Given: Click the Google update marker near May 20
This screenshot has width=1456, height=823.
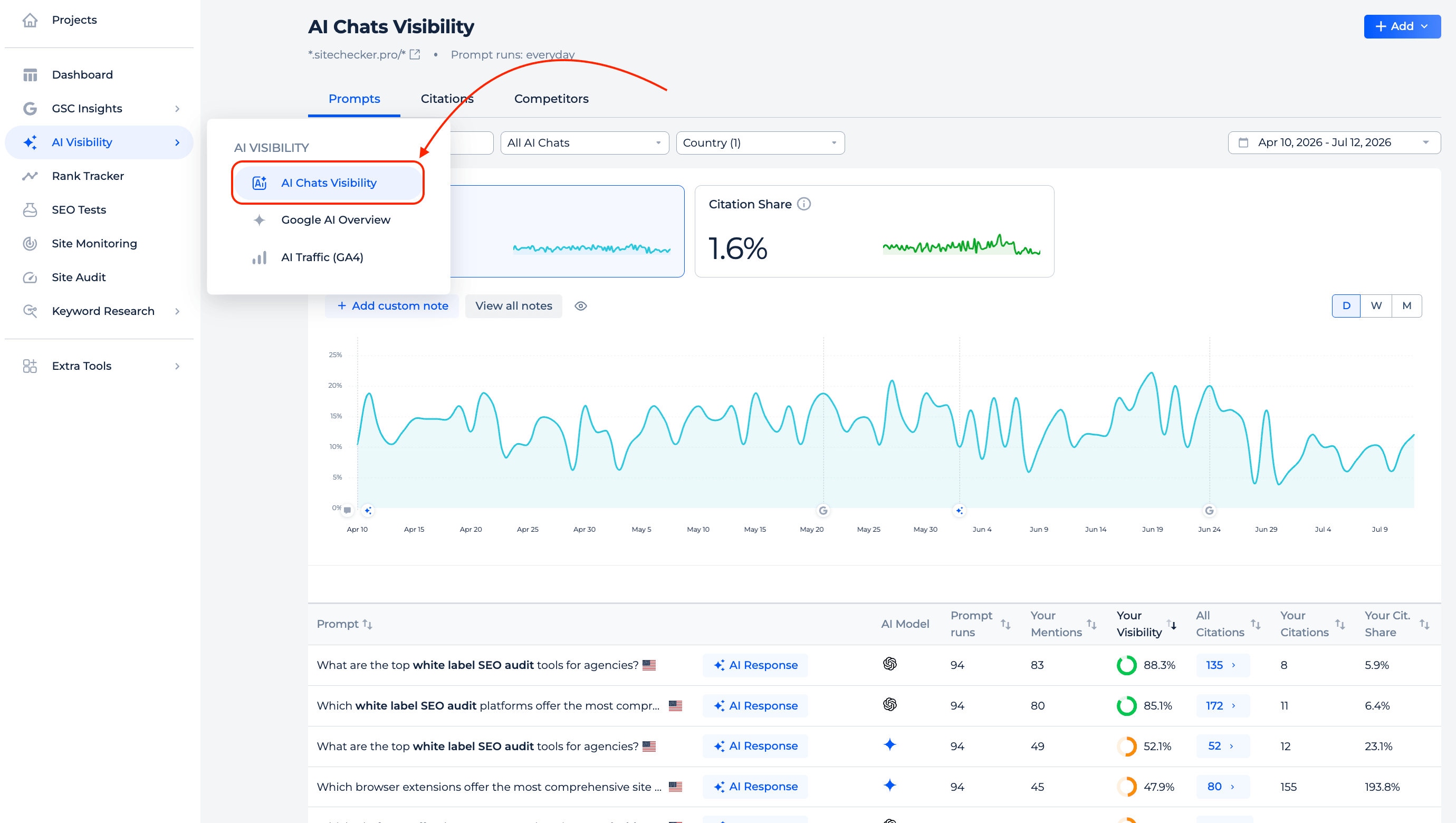Looking at the screenshot, I should [x=823, y=511].
